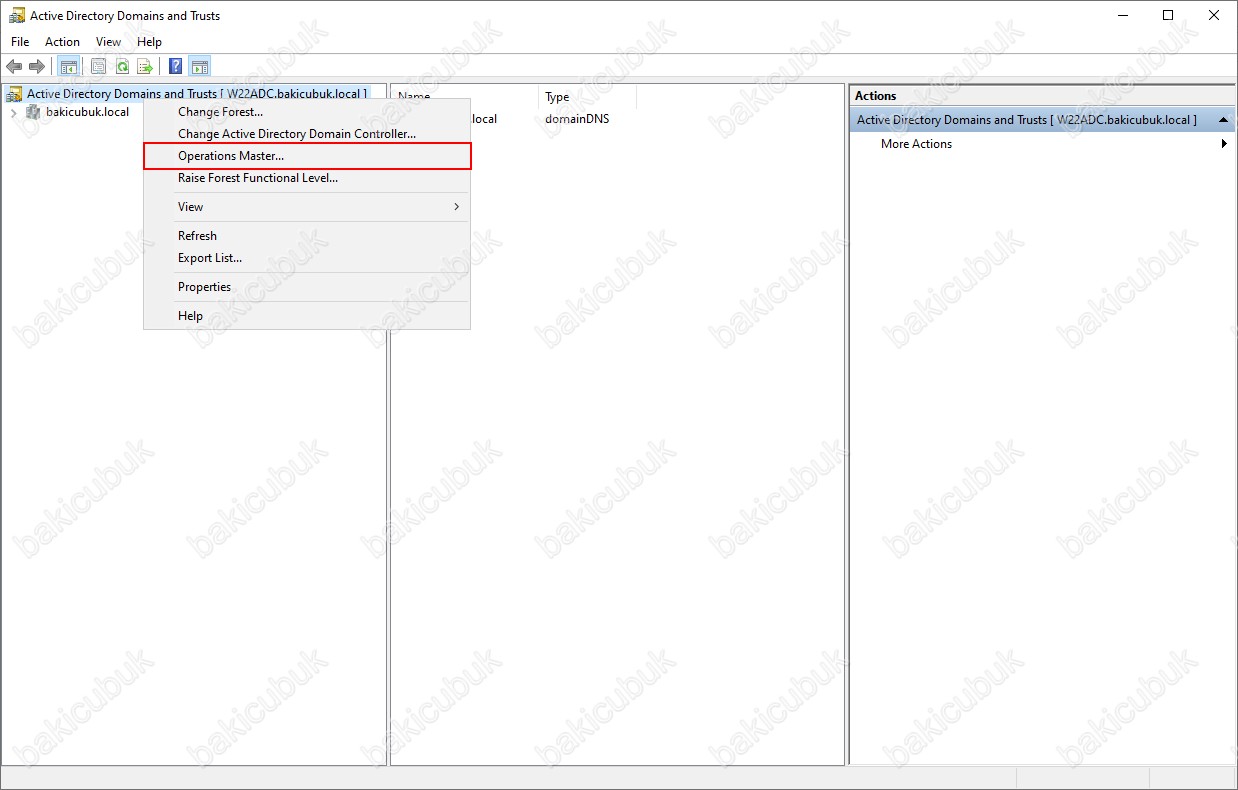Toggle Show/Hide Action Pane toolbar icon
The image size is (1238, 790).
coord(199,67)
